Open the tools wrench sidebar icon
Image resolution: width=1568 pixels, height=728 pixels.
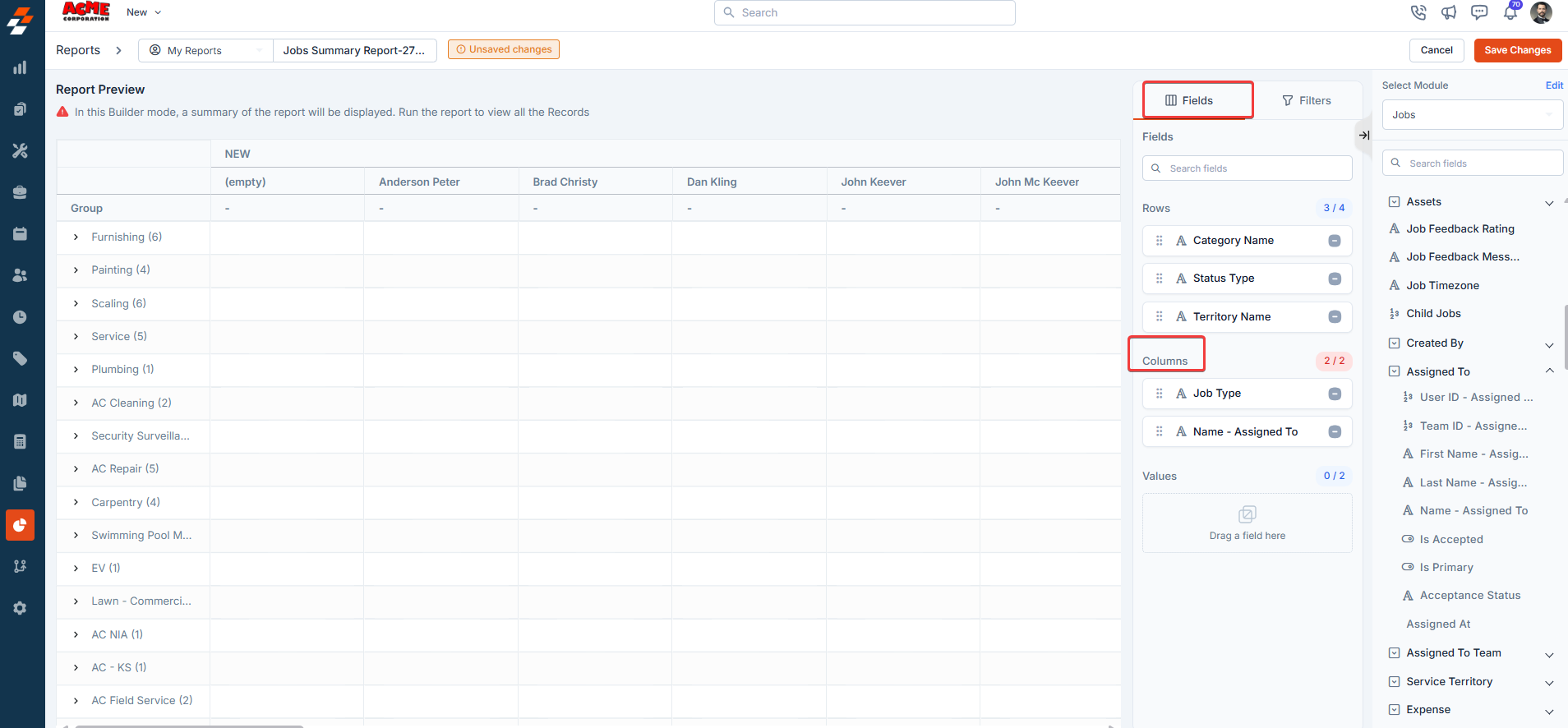20,150
